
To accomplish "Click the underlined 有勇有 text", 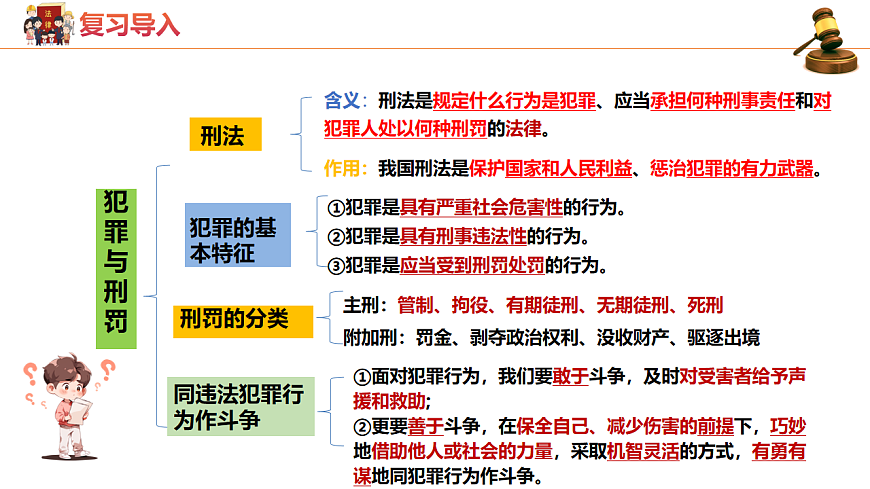I will coord(779,451).
